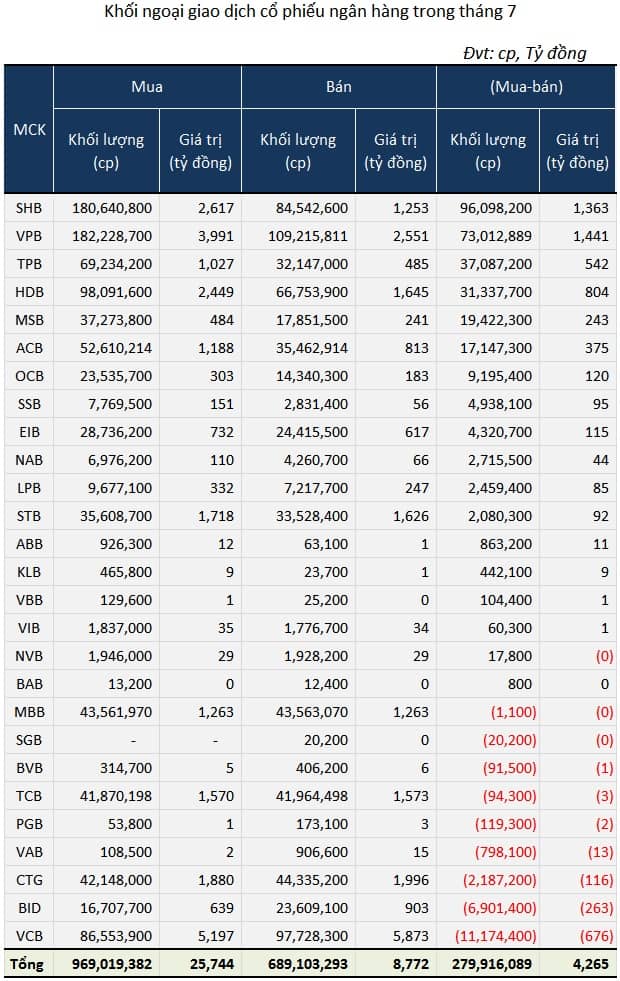620x981 pixels.
Task: Select the VPB row ticker
Action: tap(29, 236)
